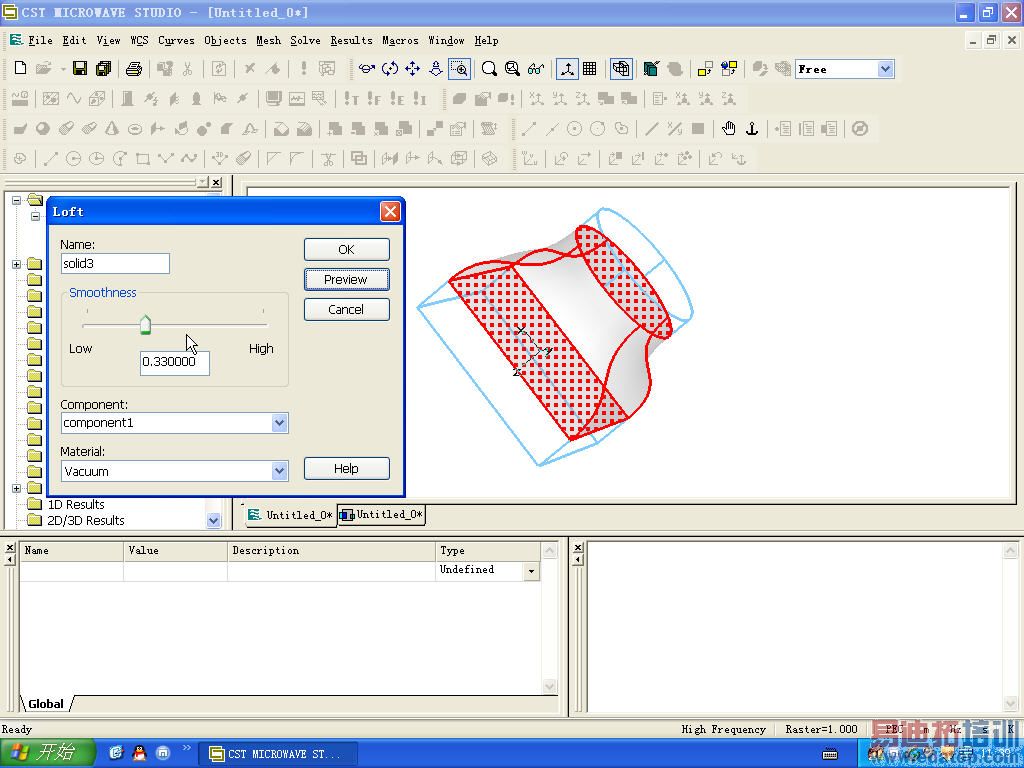Image resolution: width=1024 pixels, height=768 pixels.
Task: Click the green cutting plane cube icon
Action: pyautogui.click(x=650, y=69)
